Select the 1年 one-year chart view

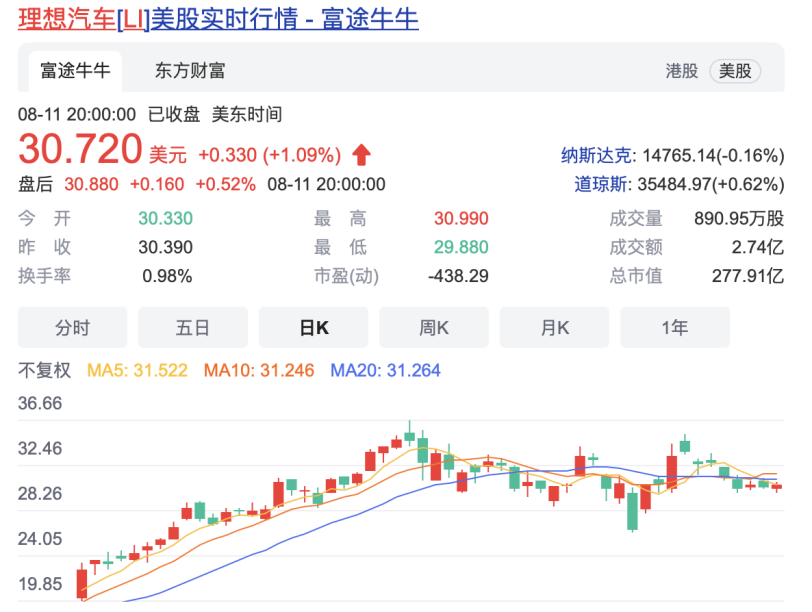point(675,328)
